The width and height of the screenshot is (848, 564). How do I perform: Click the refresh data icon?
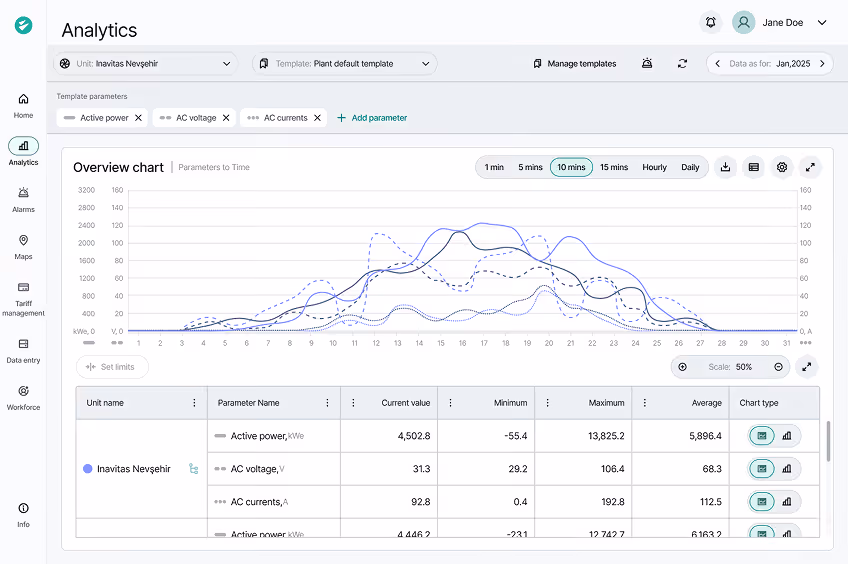pos(682,64)
